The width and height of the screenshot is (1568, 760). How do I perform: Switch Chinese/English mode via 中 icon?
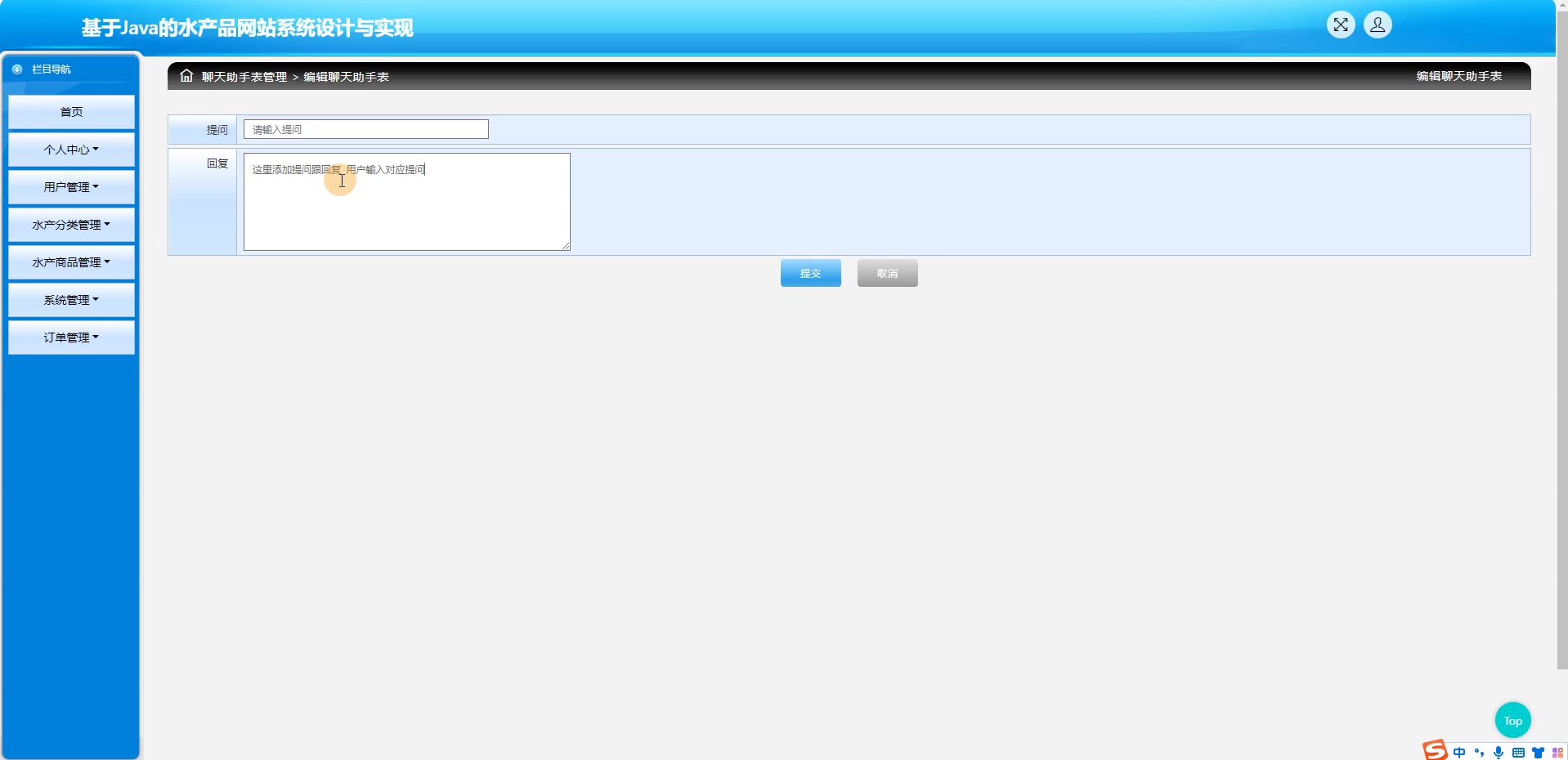pyautogui.click(x=1459, y=753)
